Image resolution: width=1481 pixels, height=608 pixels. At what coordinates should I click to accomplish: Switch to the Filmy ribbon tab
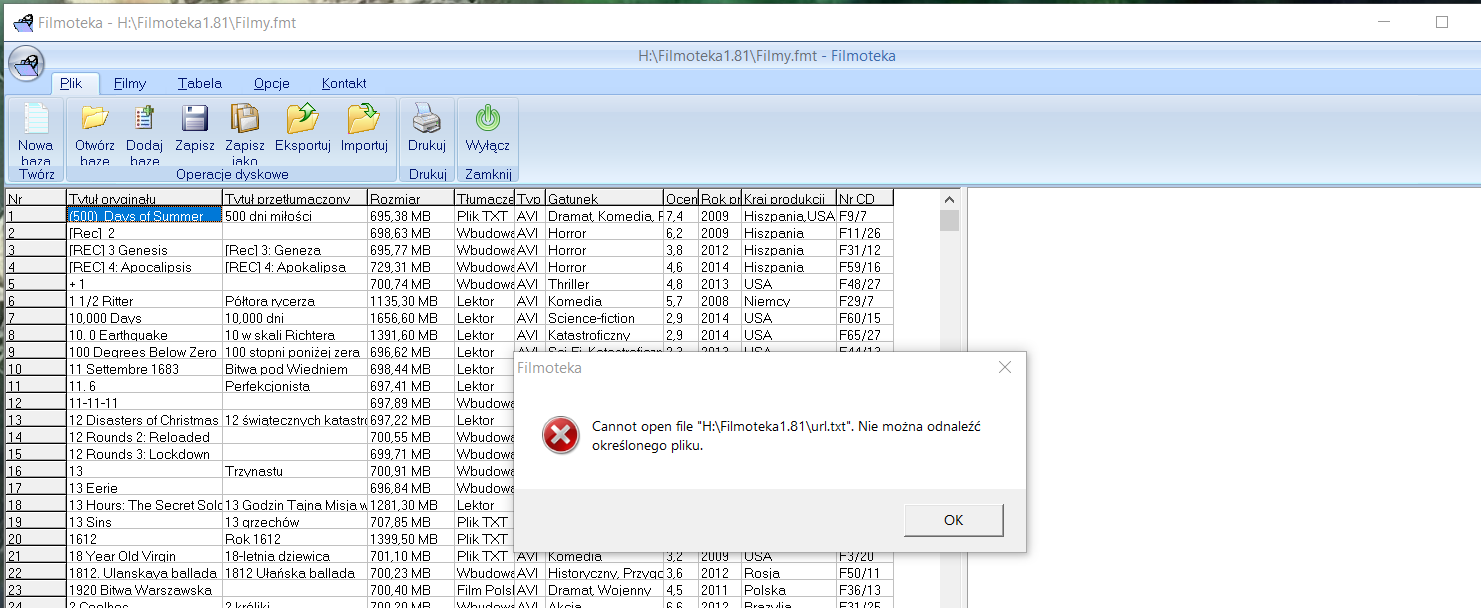click(x=130, y=84)
